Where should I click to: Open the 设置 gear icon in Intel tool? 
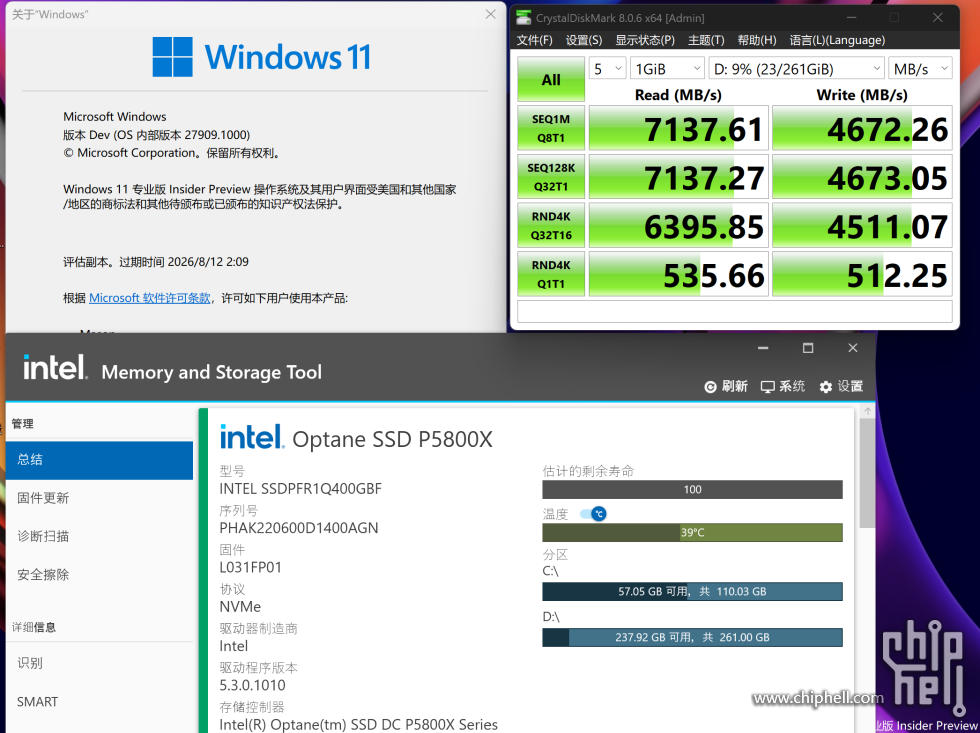click(826, 387)
